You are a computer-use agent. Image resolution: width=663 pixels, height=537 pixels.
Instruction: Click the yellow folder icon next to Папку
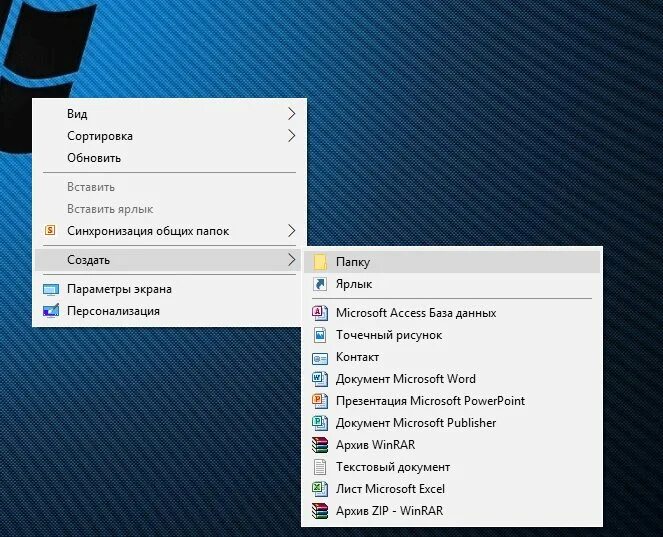tap(320, 262)
